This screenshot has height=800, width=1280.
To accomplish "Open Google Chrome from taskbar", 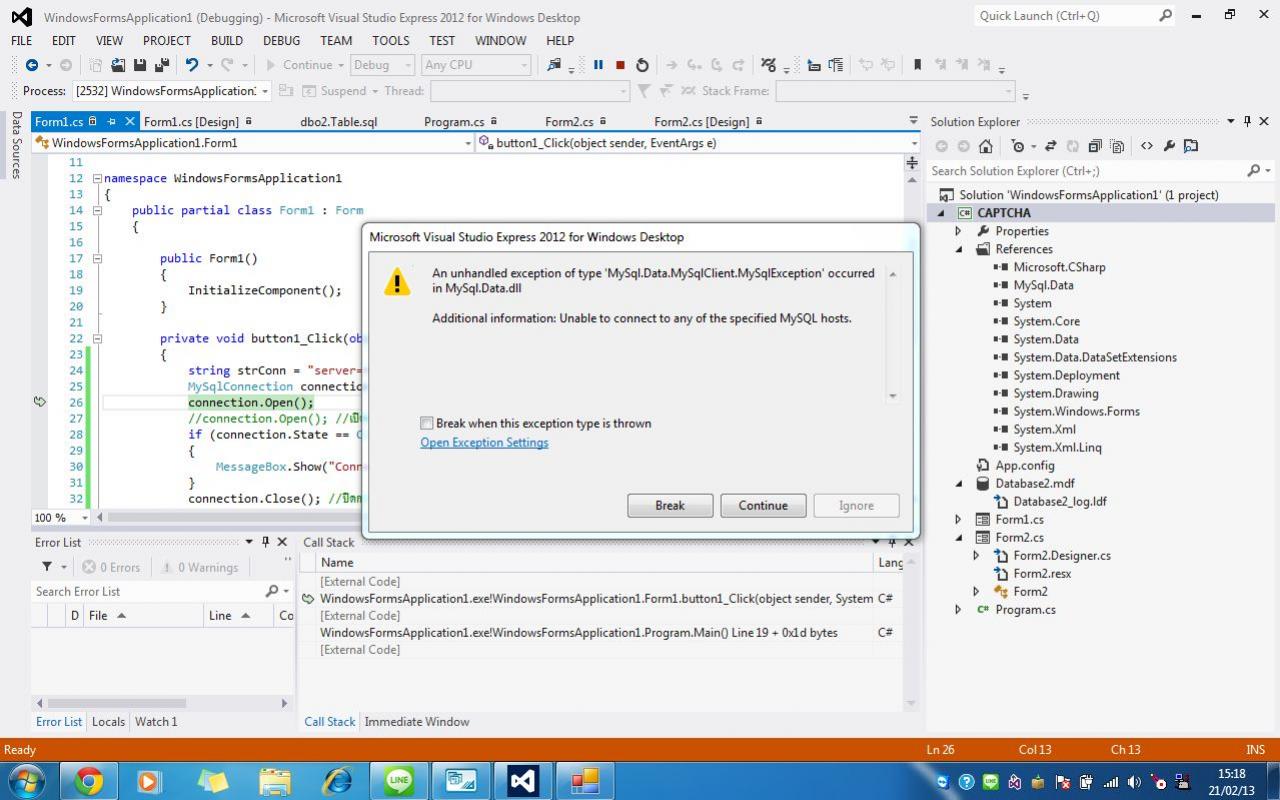I will tap(88, 780).
